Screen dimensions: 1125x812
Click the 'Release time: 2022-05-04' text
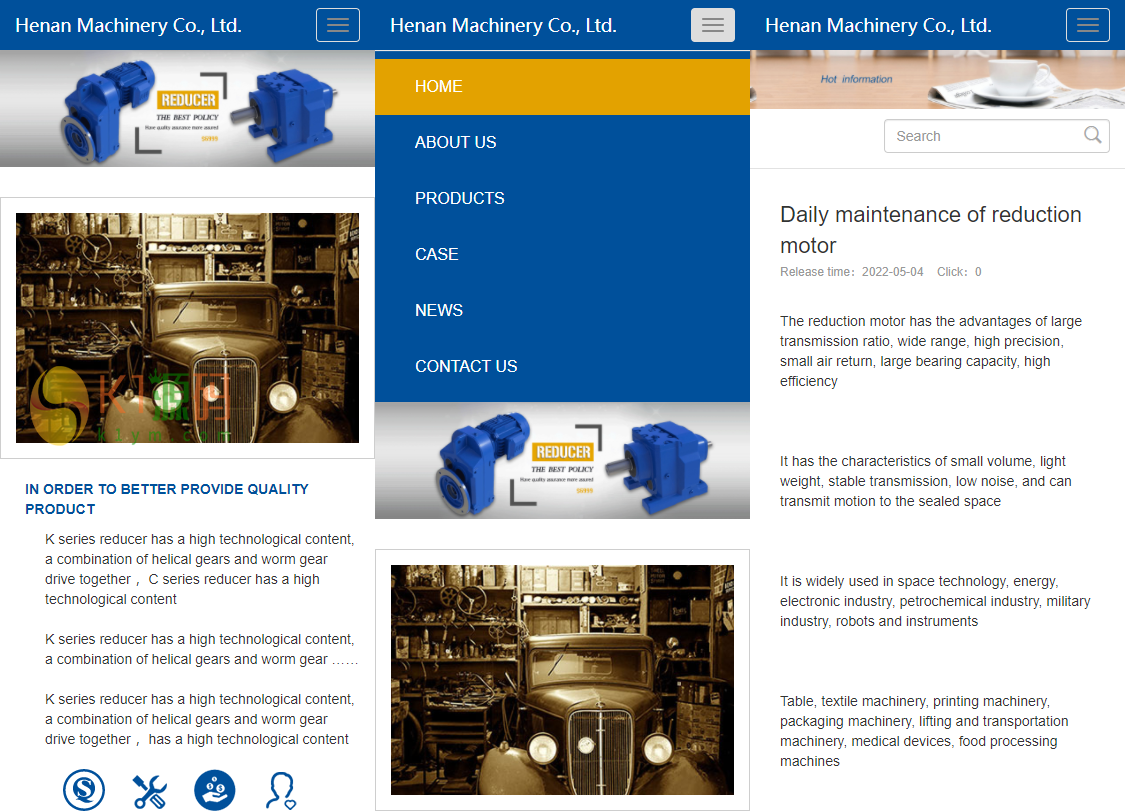tap(852, 272)
